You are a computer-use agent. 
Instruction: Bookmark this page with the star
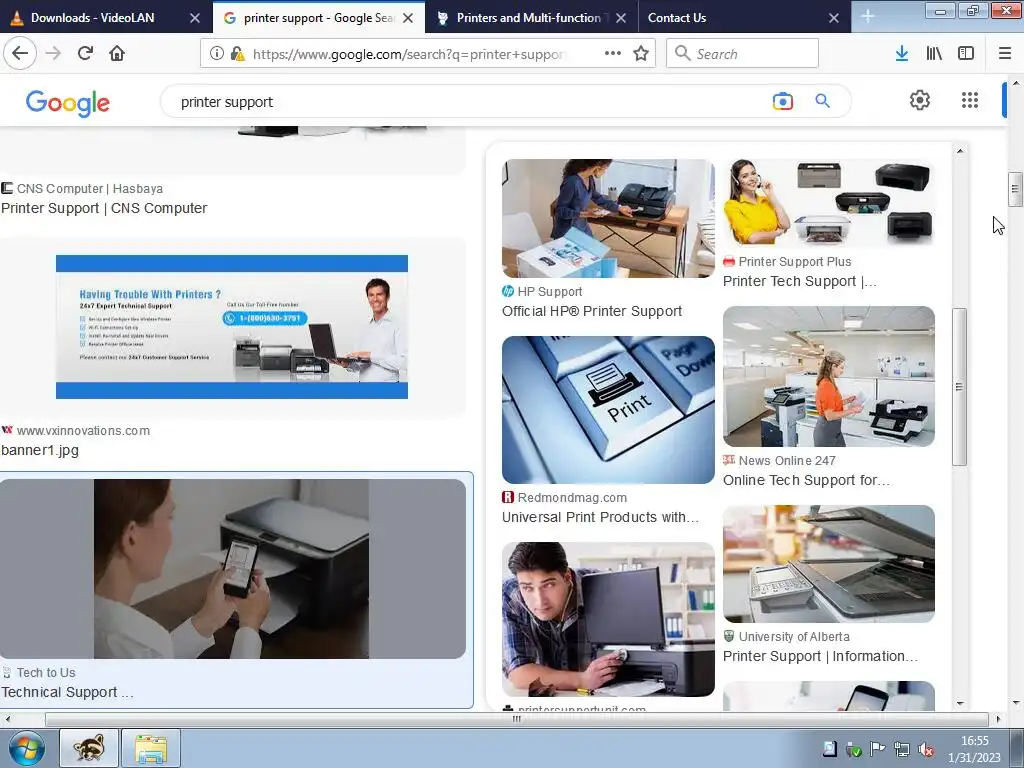click(641, 53)
